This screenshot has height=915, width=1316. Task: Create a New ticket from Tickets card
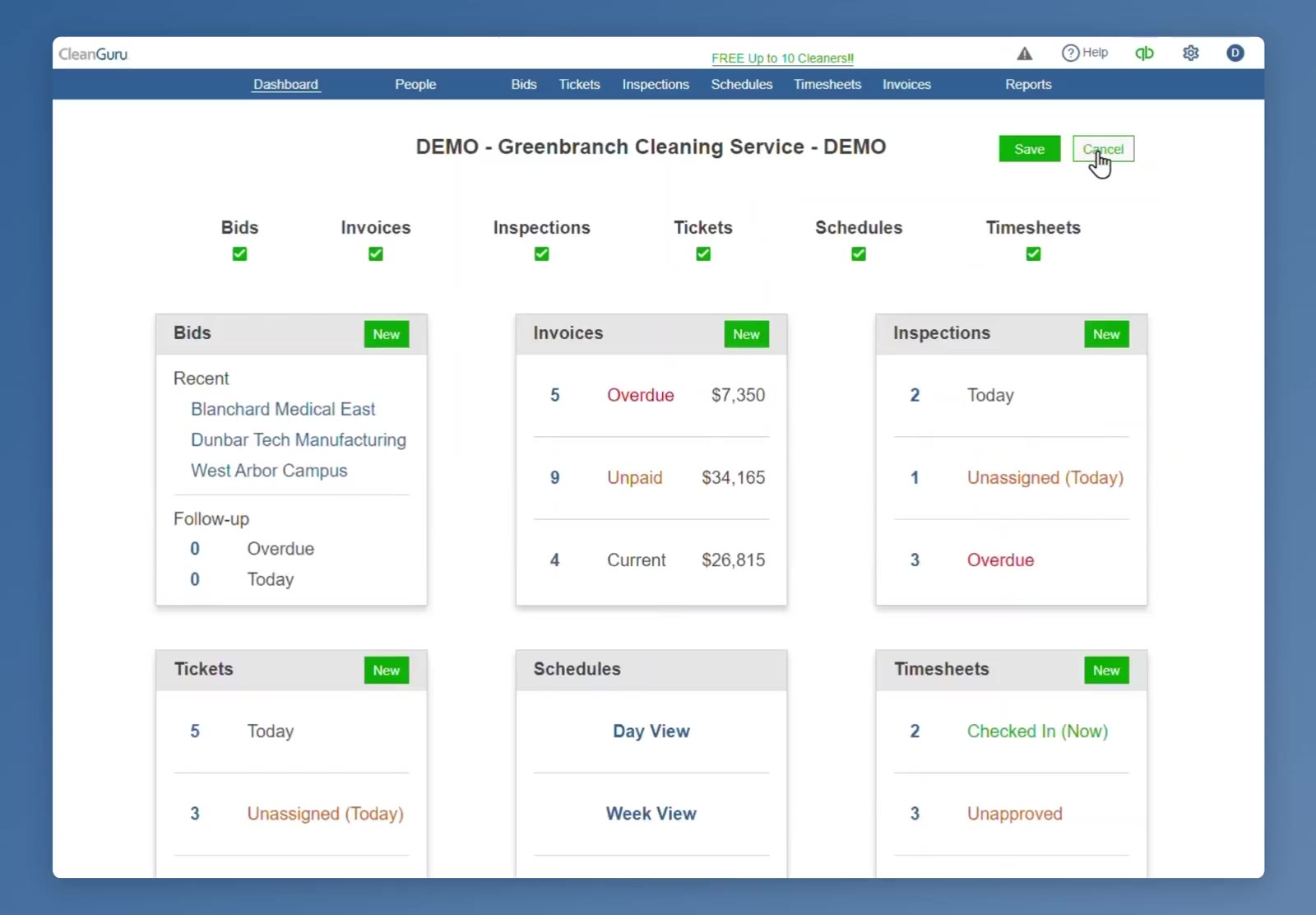(x=387, y=670)
